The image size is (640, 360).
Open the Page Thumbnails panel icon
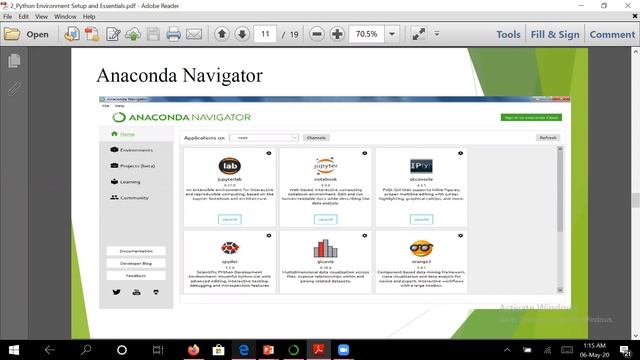[x=14, y=61]
